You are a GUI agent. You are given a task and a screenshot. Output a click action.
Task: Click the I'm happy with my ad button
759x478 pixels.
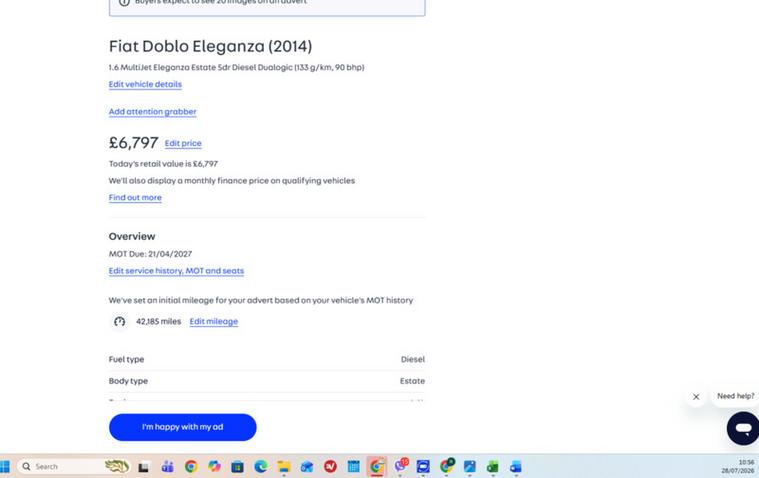(182, 427)
